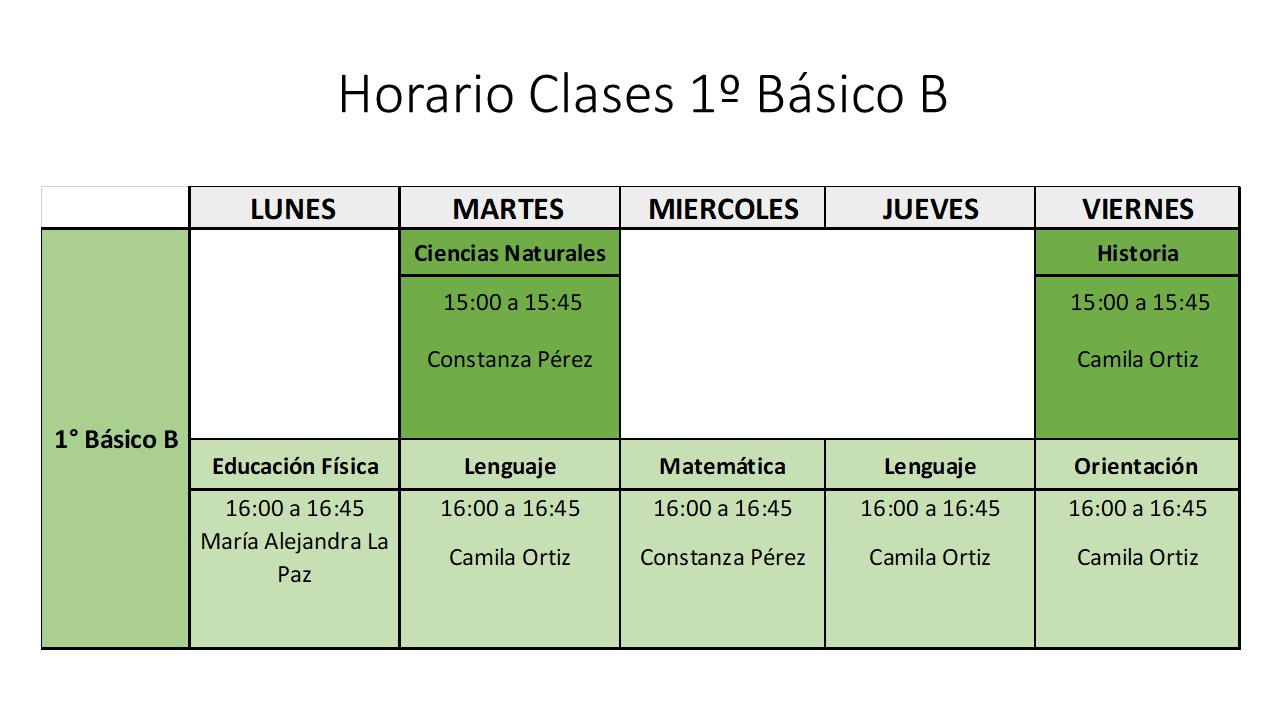
Task: Click the Ciencias Naturales subject cell
Action: coord(509,253)
